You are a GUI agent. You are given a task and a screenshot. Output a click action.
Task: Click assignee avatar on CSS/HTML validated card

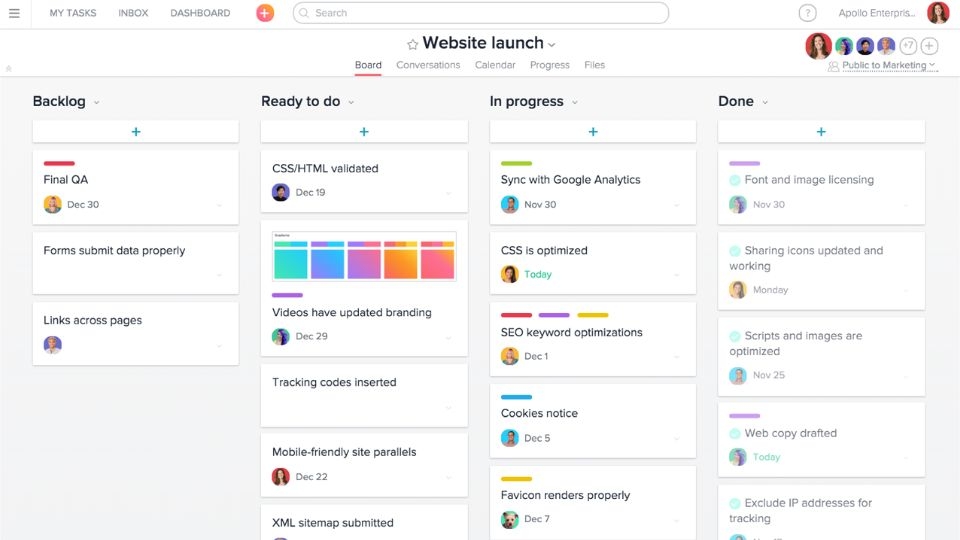tap(281, 192)
